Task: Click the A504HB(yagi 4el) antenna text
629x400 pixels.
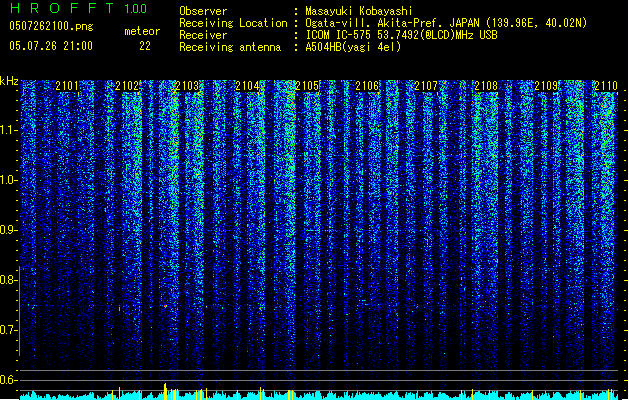Action: click(353, 47)
